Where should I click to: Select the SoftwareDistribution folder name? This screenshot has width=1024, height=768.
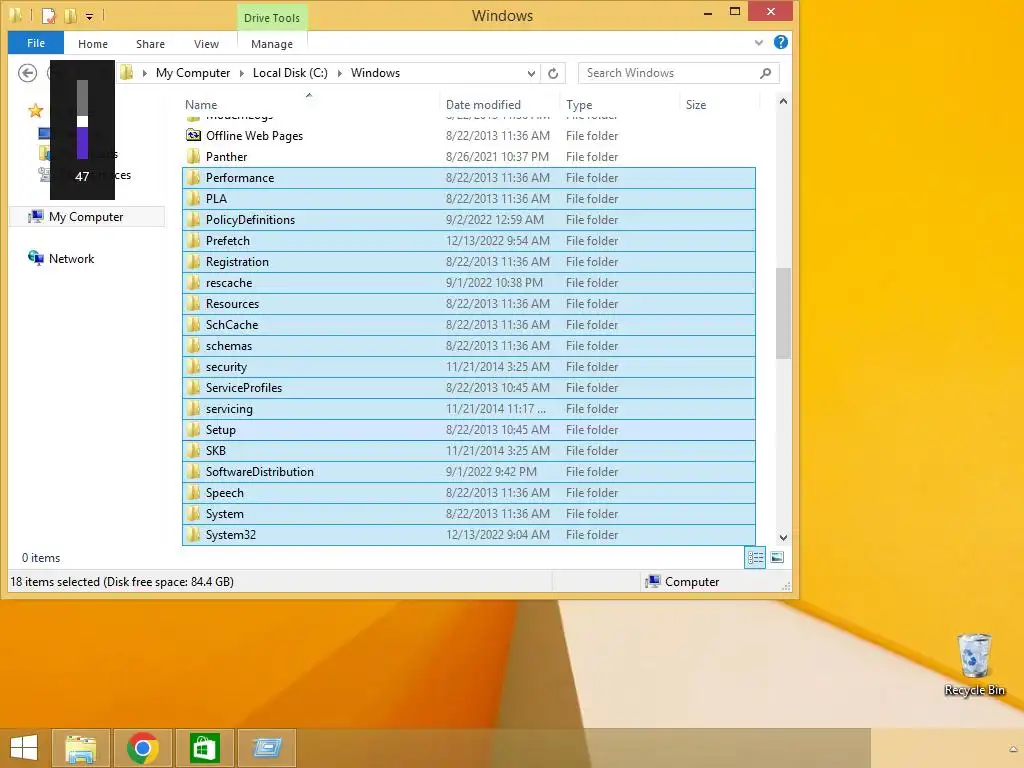coord(259,472)
